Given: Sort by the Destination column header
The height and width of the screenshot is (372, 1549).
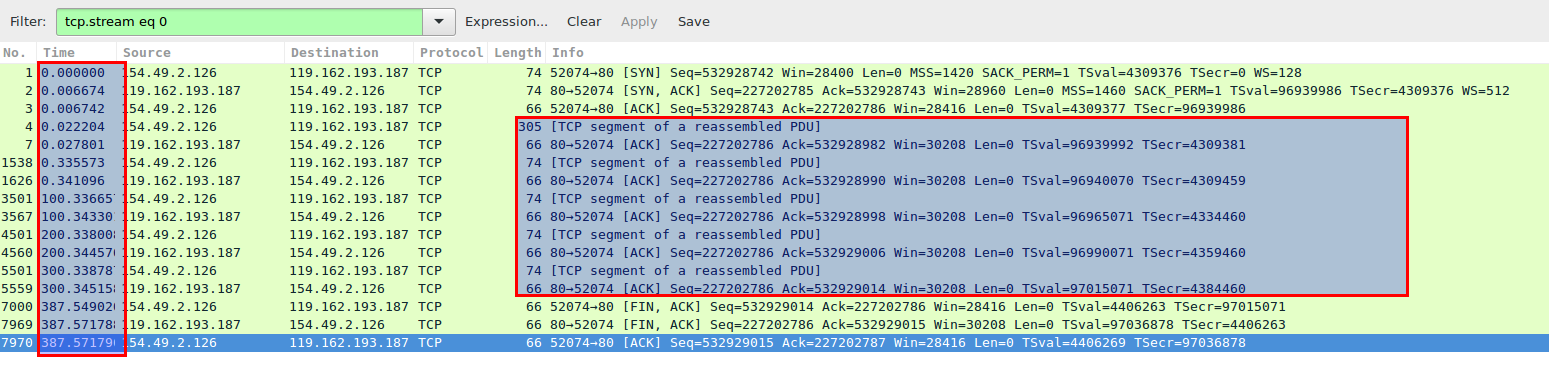Looking at the screenshot, I should [348, 53].
